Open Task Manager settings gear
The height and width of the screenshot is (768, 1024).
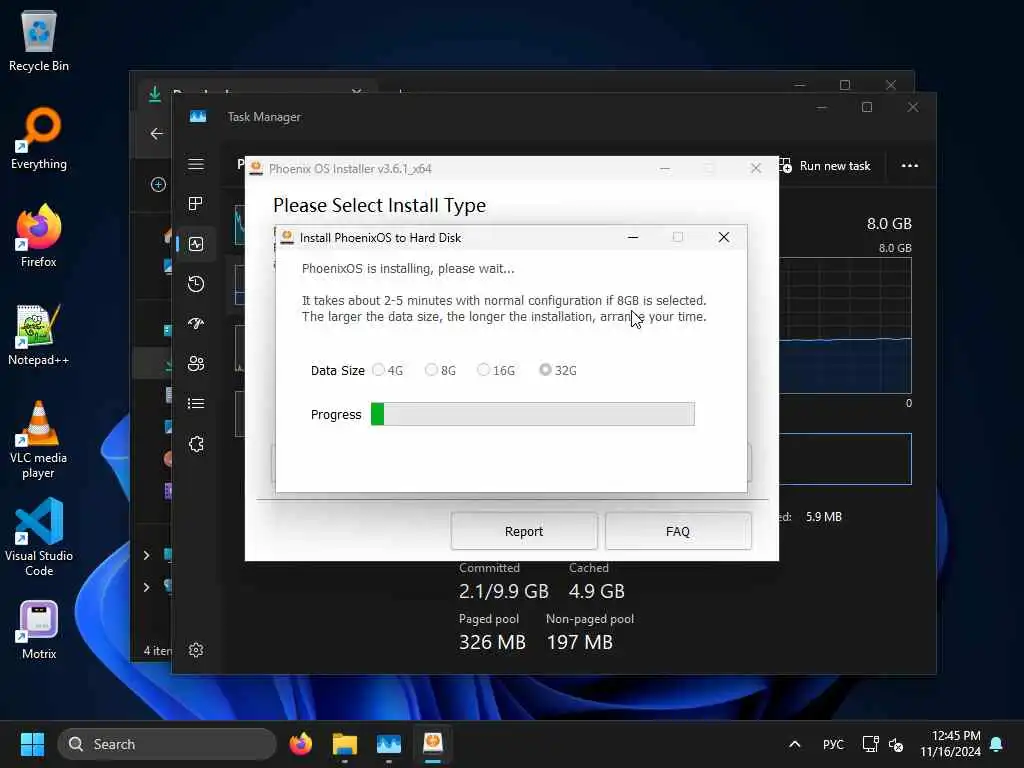(x=196, y=650)
